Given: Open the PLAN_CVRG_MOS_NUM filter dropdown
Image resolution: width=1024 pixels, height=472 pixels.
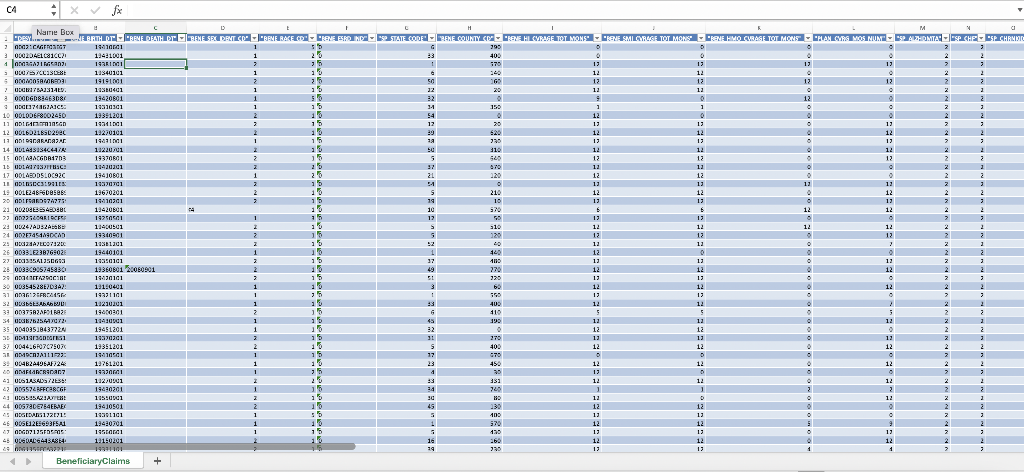Looking at the screenshot, I should tap(889, 38).
